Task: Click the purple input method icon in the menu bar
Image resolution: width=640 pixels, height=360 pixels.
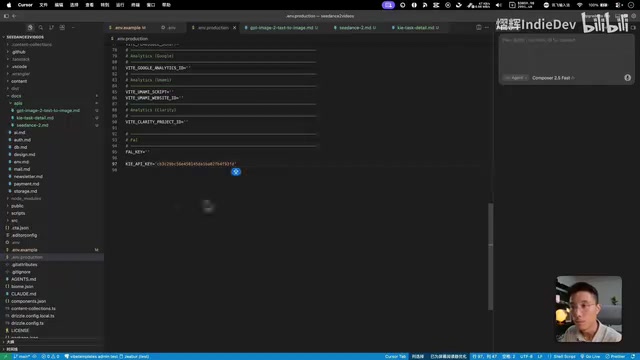Action: pos(388,5)
